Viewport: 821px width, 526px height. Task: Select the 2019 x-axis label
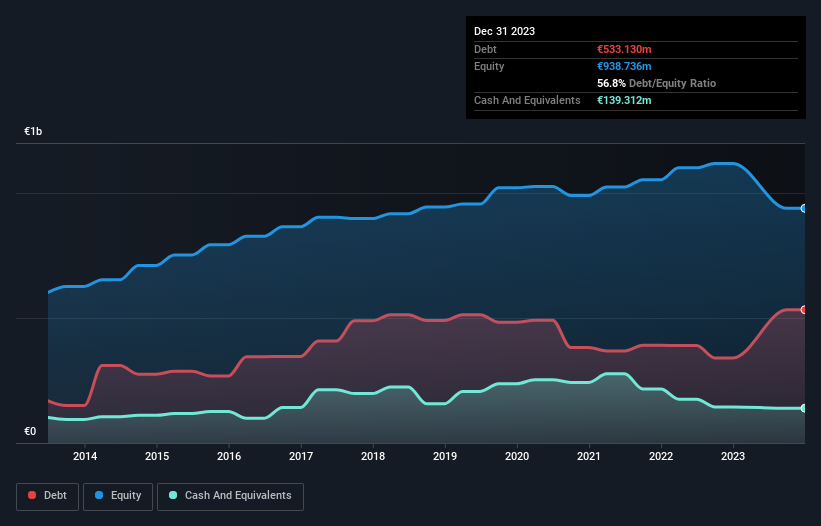pyautogui.click(x=445, y=456)
